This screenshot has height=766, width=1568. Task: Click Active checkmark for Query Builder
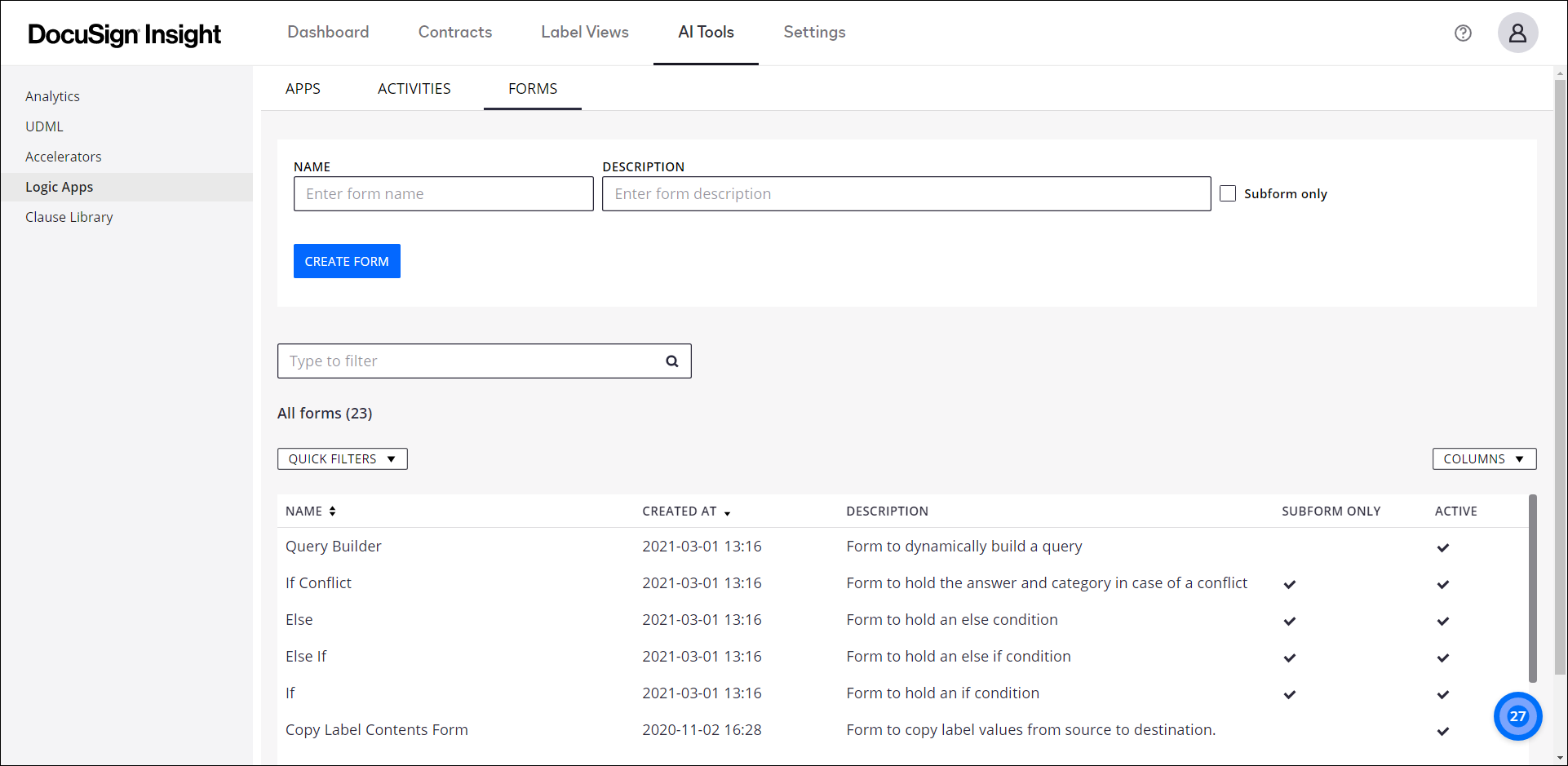tap(1443, 547)
